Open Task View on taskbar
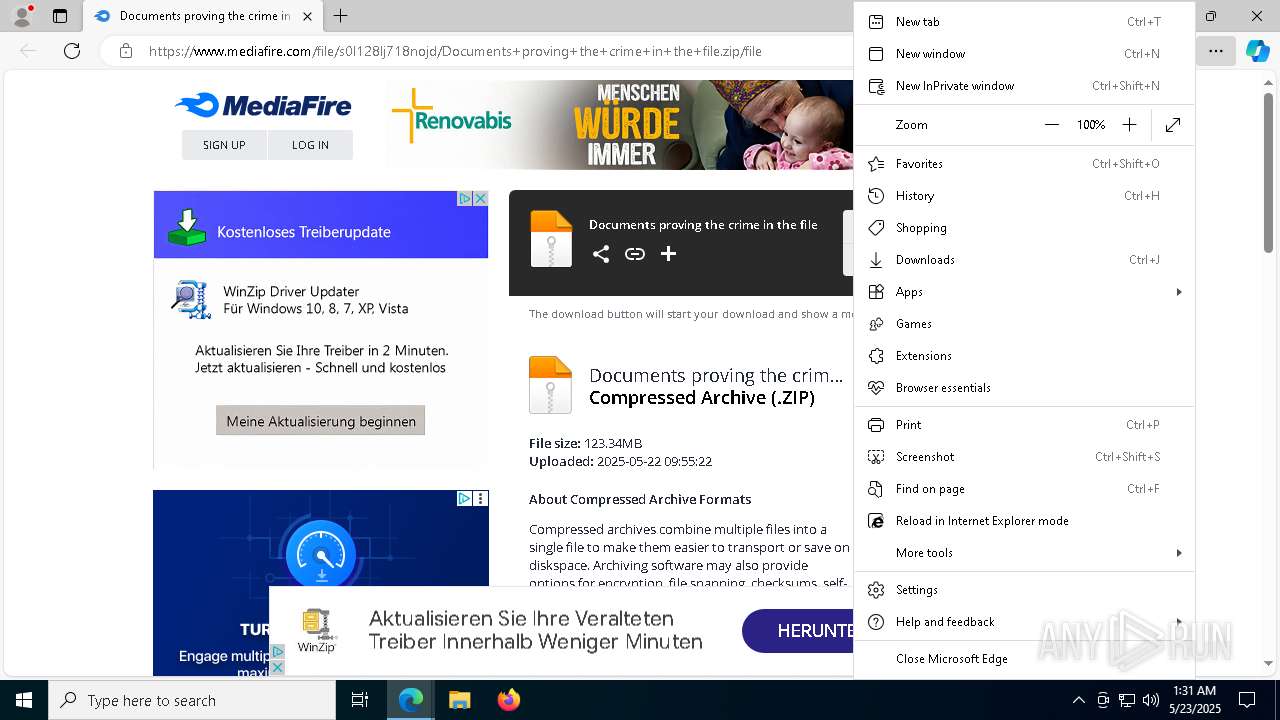This screenshot has height=720, width=1280. pos(360,700)
